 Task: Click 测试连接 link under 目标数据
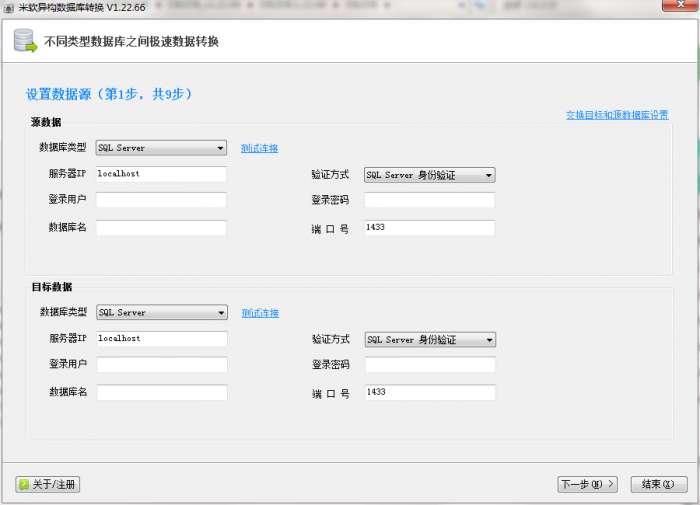point(260,313)
